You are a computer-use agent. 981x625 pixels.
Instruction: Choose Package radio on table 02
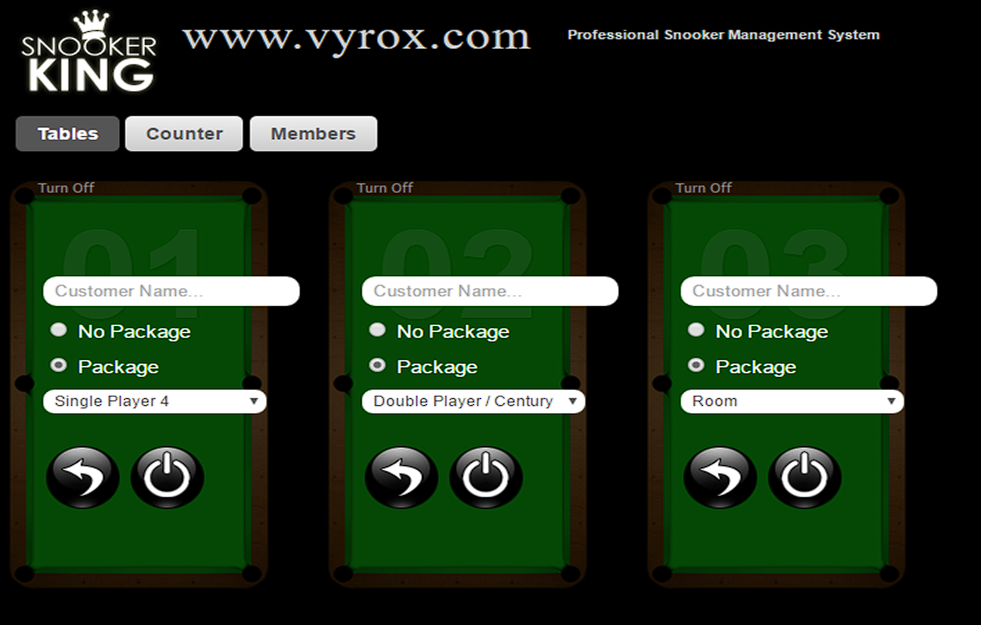(377, 366)
